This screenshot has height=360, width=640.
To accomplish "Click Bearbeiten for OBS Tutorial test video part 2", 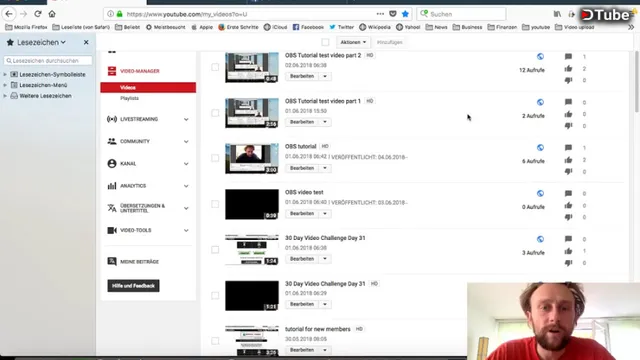I will [x=302, y=76].
